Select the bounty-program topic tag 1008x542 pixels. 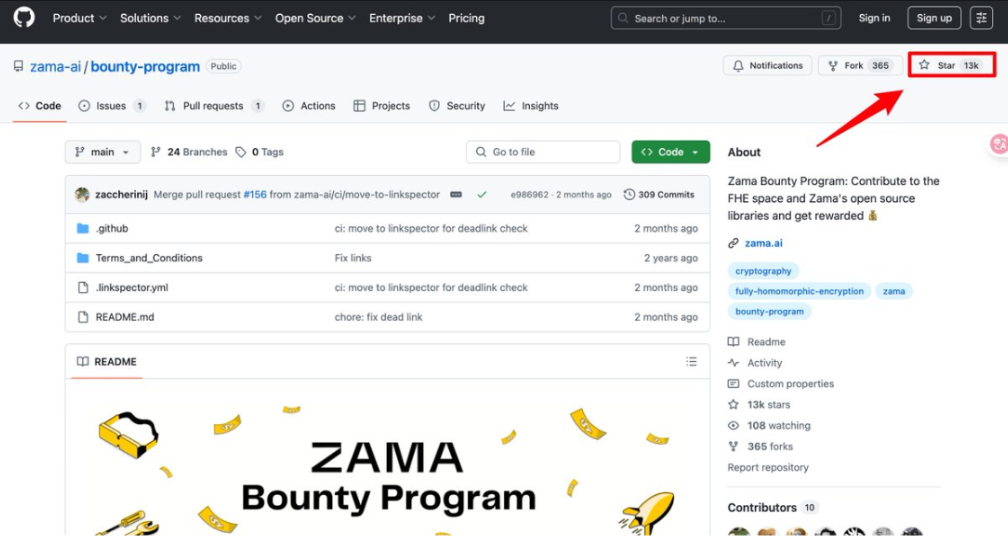tap(770, 311)
